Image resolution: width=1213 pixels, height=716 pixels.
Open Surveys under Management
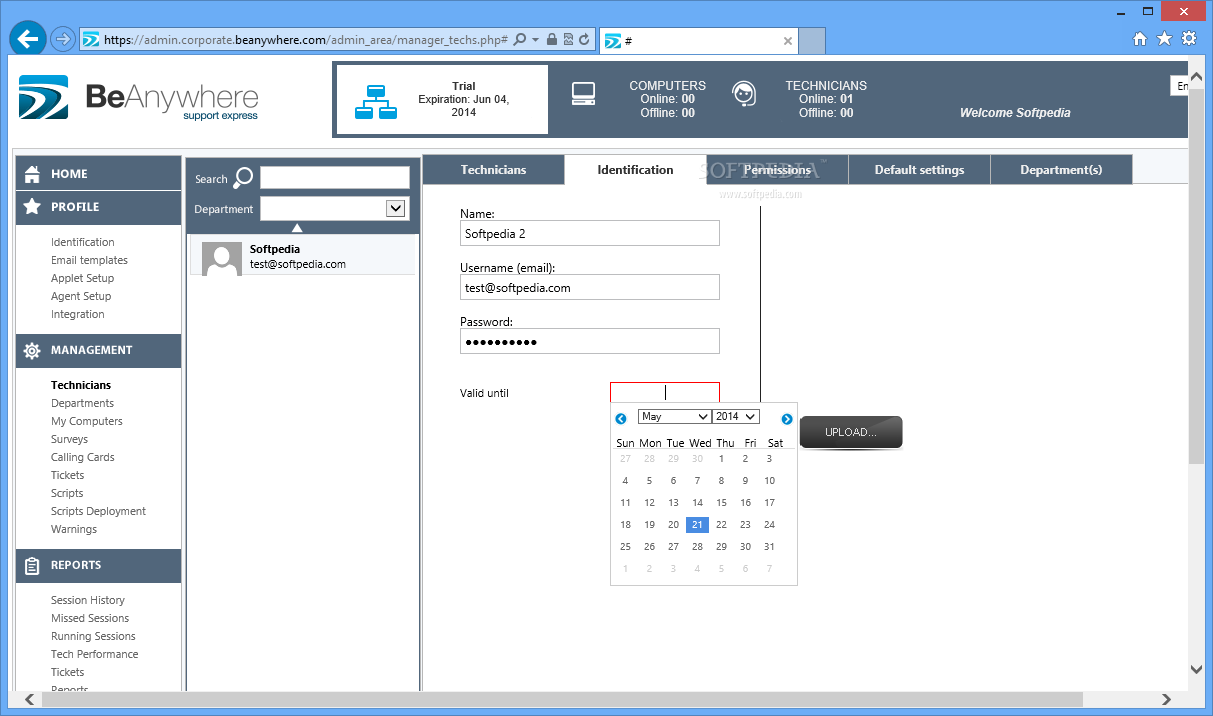(x=69, y=439)
